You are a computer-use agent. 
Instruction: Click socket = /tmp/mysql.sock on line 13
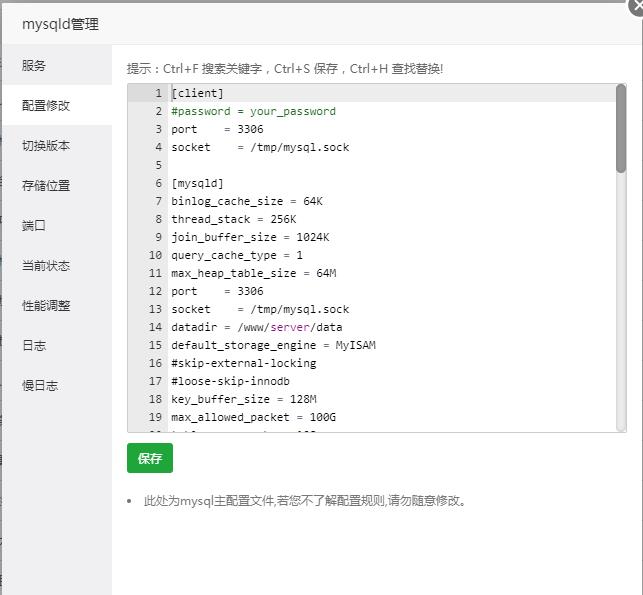(260, 309)
